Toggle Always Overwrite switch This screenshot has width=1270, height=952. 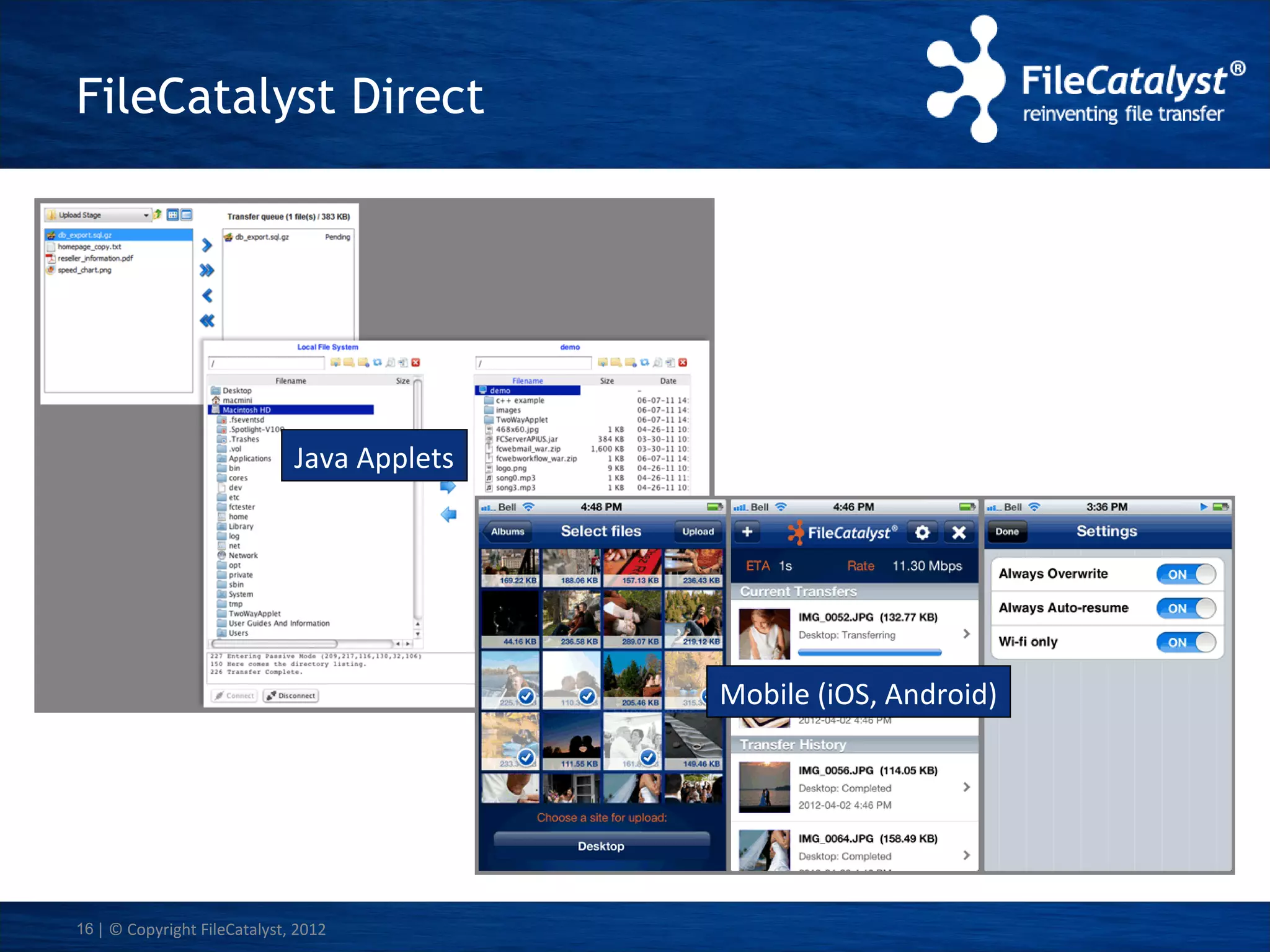click(x=1186, y=574)
